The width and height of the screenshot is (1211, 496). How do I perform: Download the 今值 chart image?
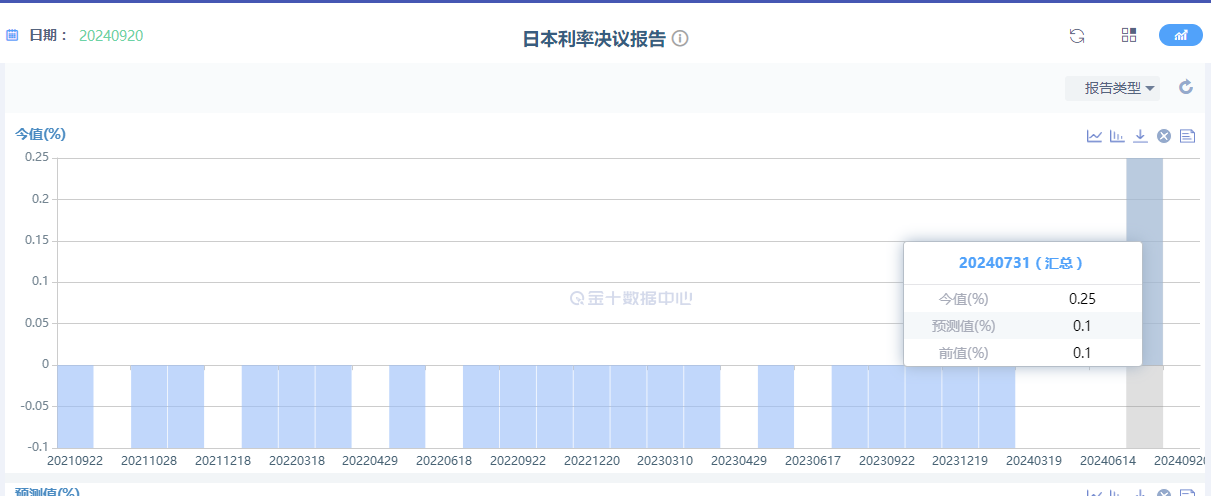tap(1140, 136)
